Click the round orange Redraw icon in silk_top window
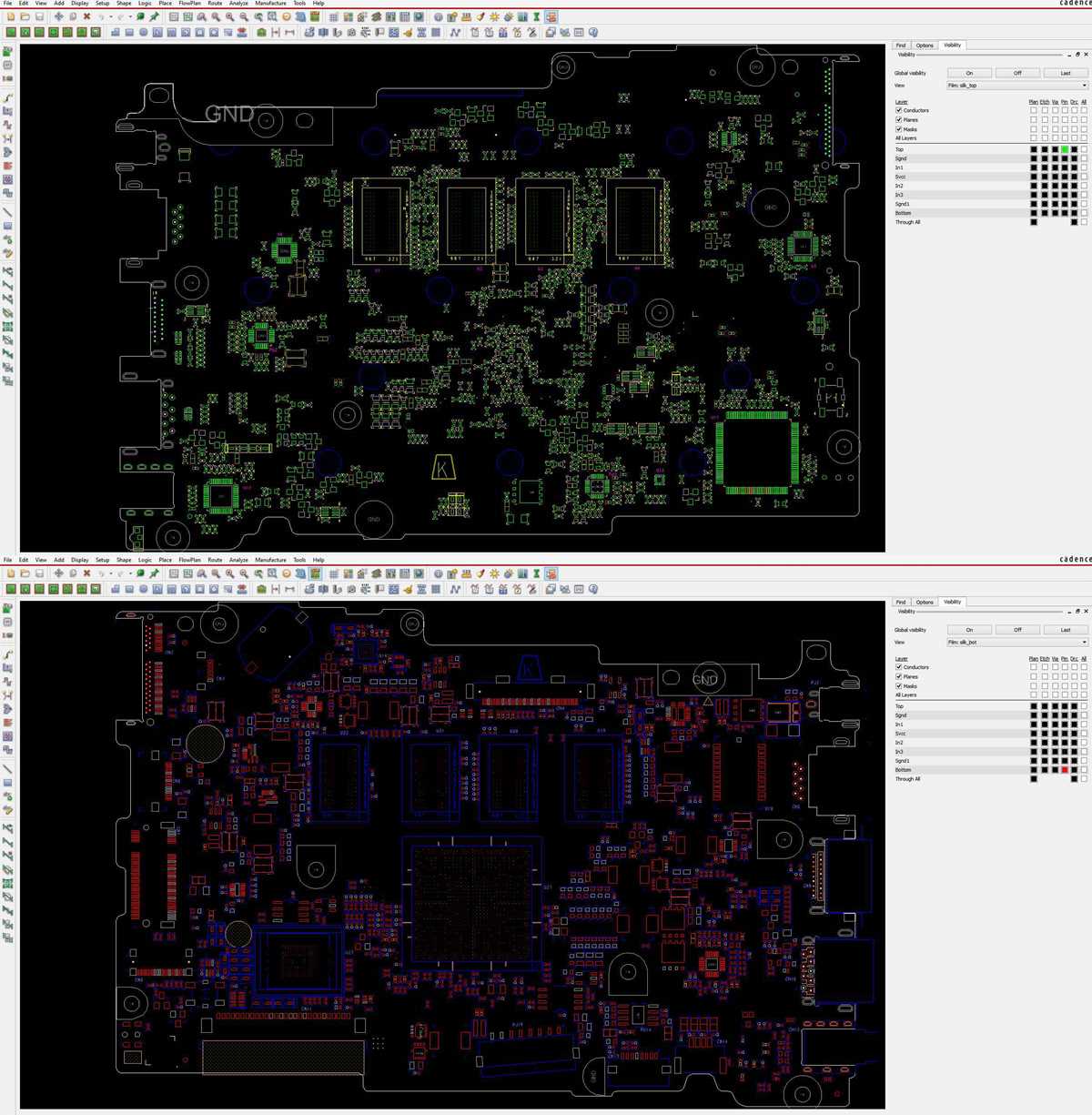The height and width of the screenshot is (1115, 1092). point(287,16)
